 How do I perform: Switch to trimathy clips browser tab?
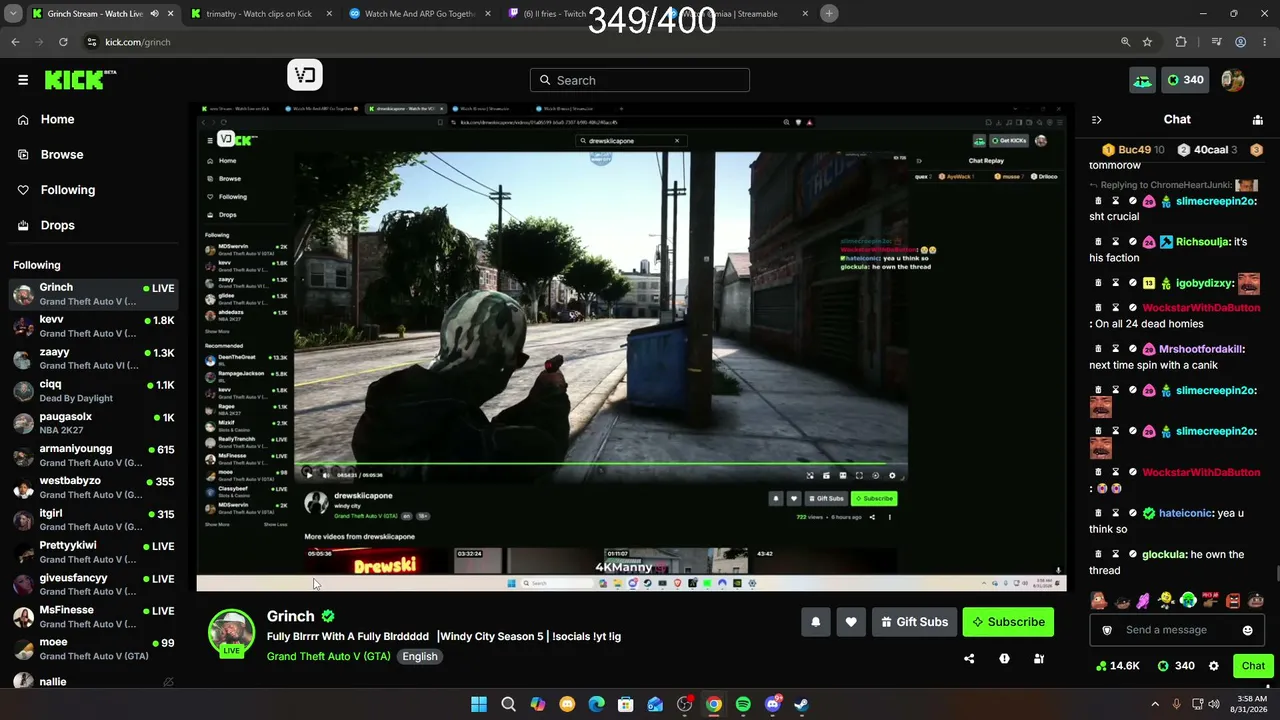258,14
